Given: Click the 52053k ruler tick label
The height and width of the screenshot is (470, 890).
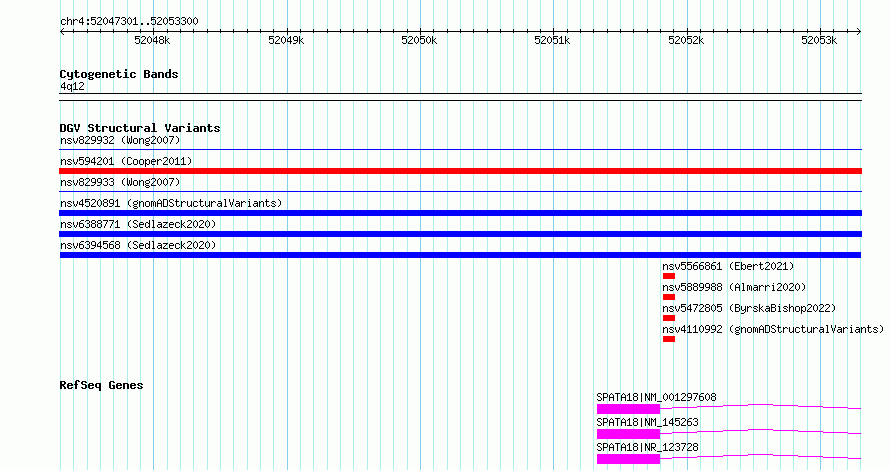Looking at the screenshot, I should [818, 40].
